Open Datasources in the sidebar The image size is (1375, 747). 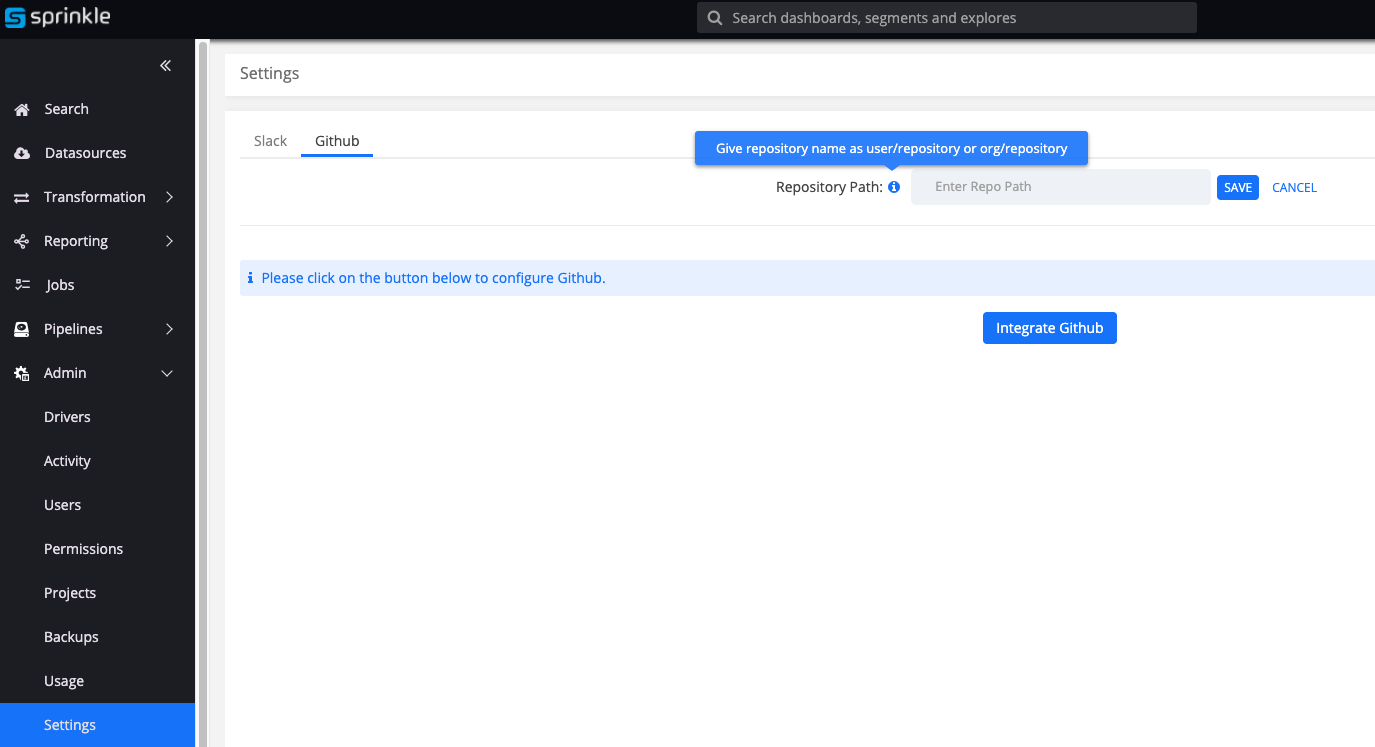85,153
